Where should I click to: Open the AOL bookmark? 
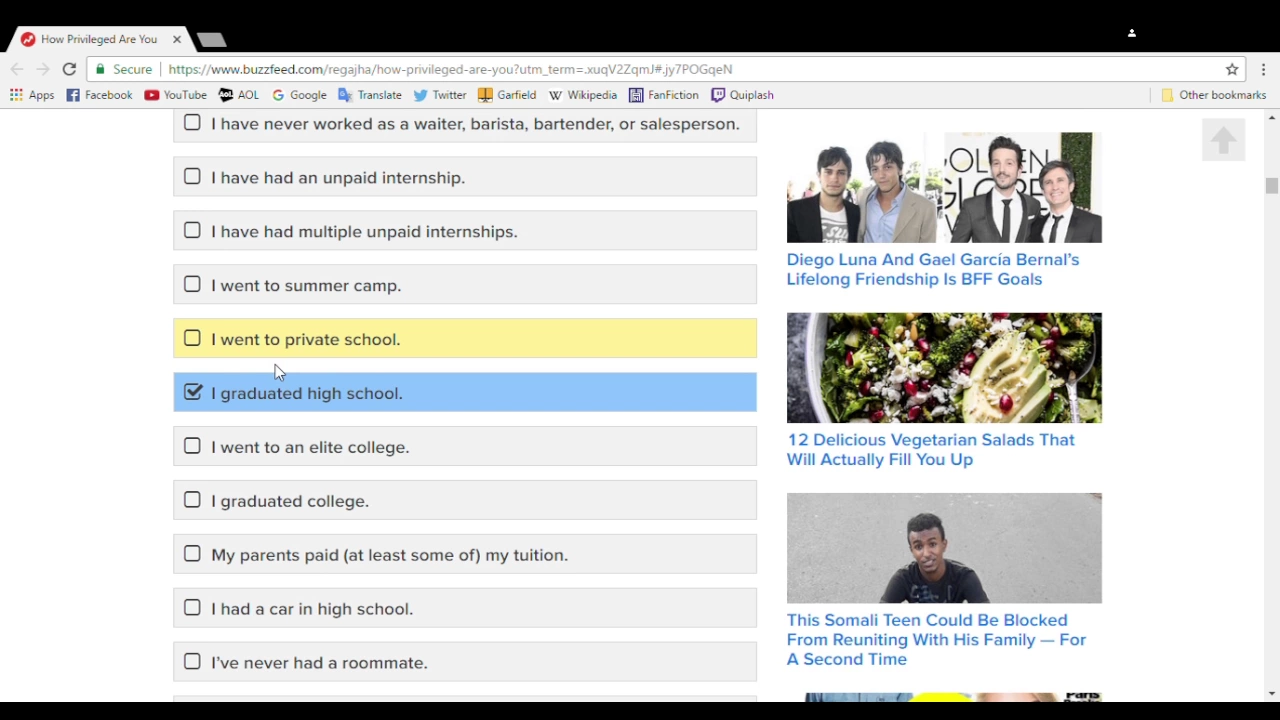click(x=239, y=95)
